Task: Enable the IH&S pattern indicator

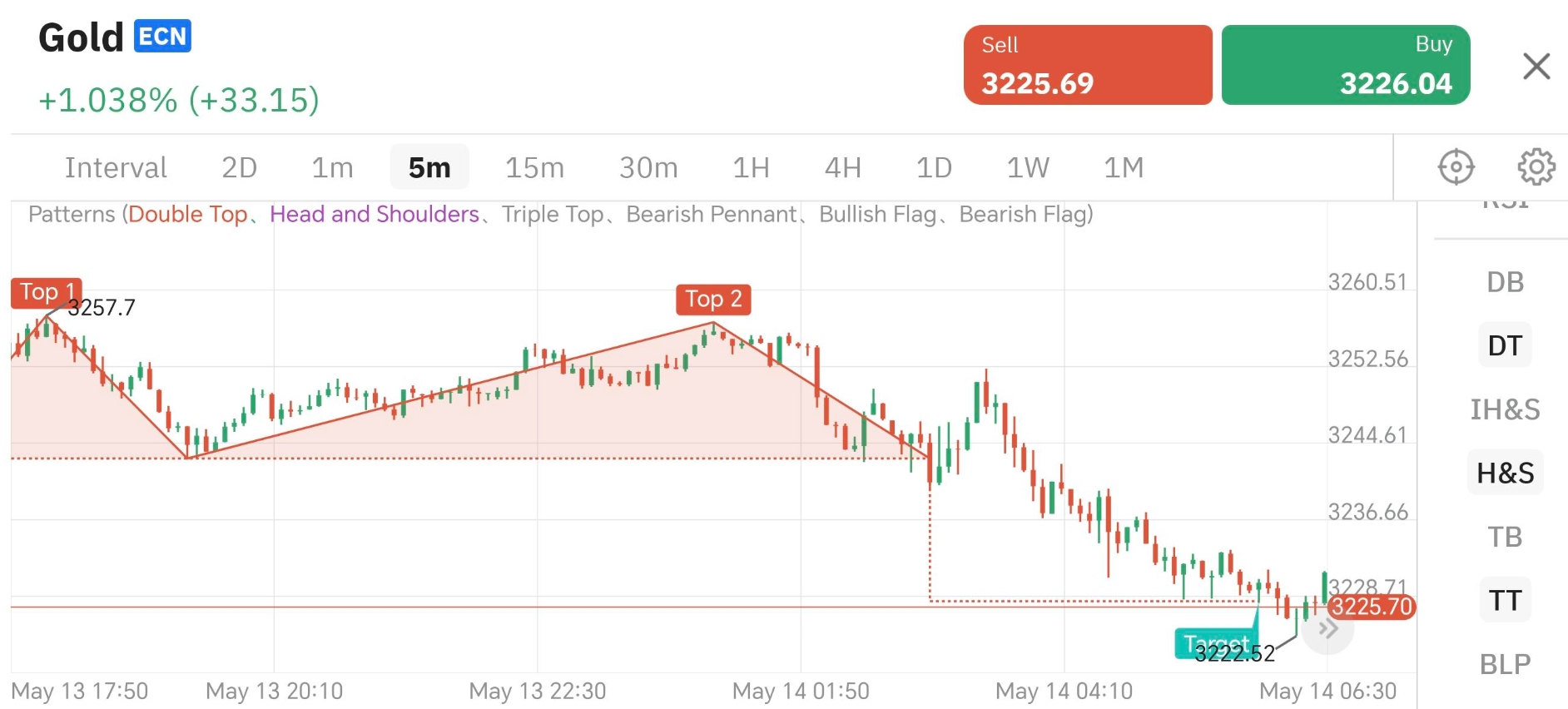Action: point(1505,409)
